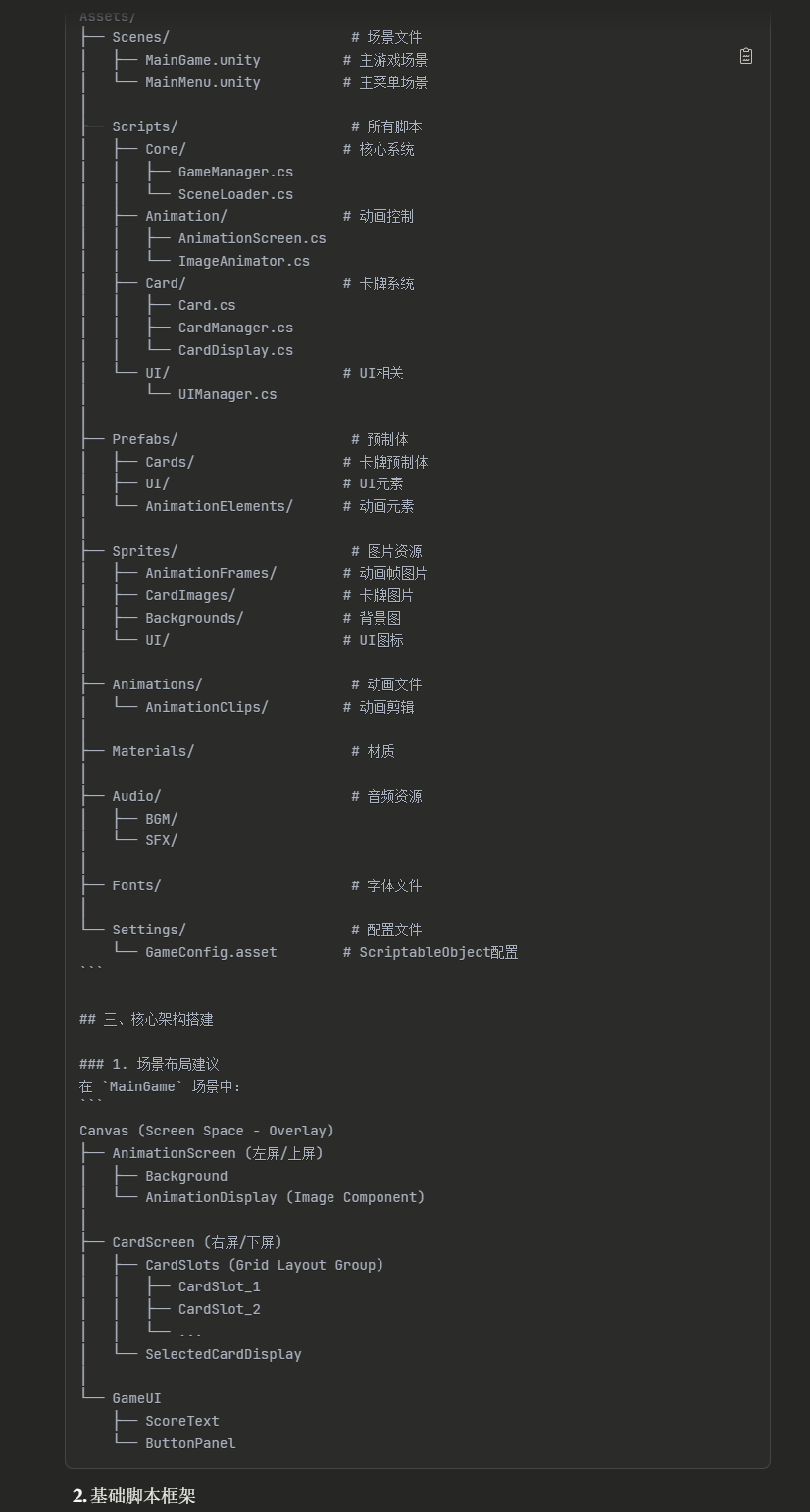Click the AnimationElements/ folder line
The width and height of the screenshot is (810, 1512).
pos(219,506)
